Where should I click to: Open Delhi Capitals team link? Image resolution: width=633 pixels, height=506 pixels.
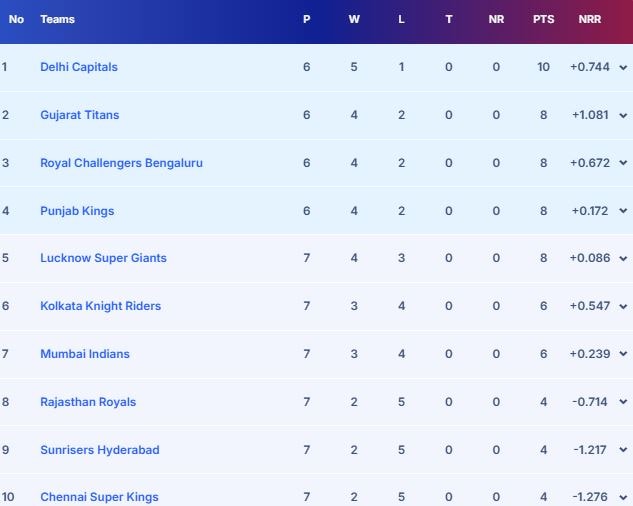(x=79, y=67)
